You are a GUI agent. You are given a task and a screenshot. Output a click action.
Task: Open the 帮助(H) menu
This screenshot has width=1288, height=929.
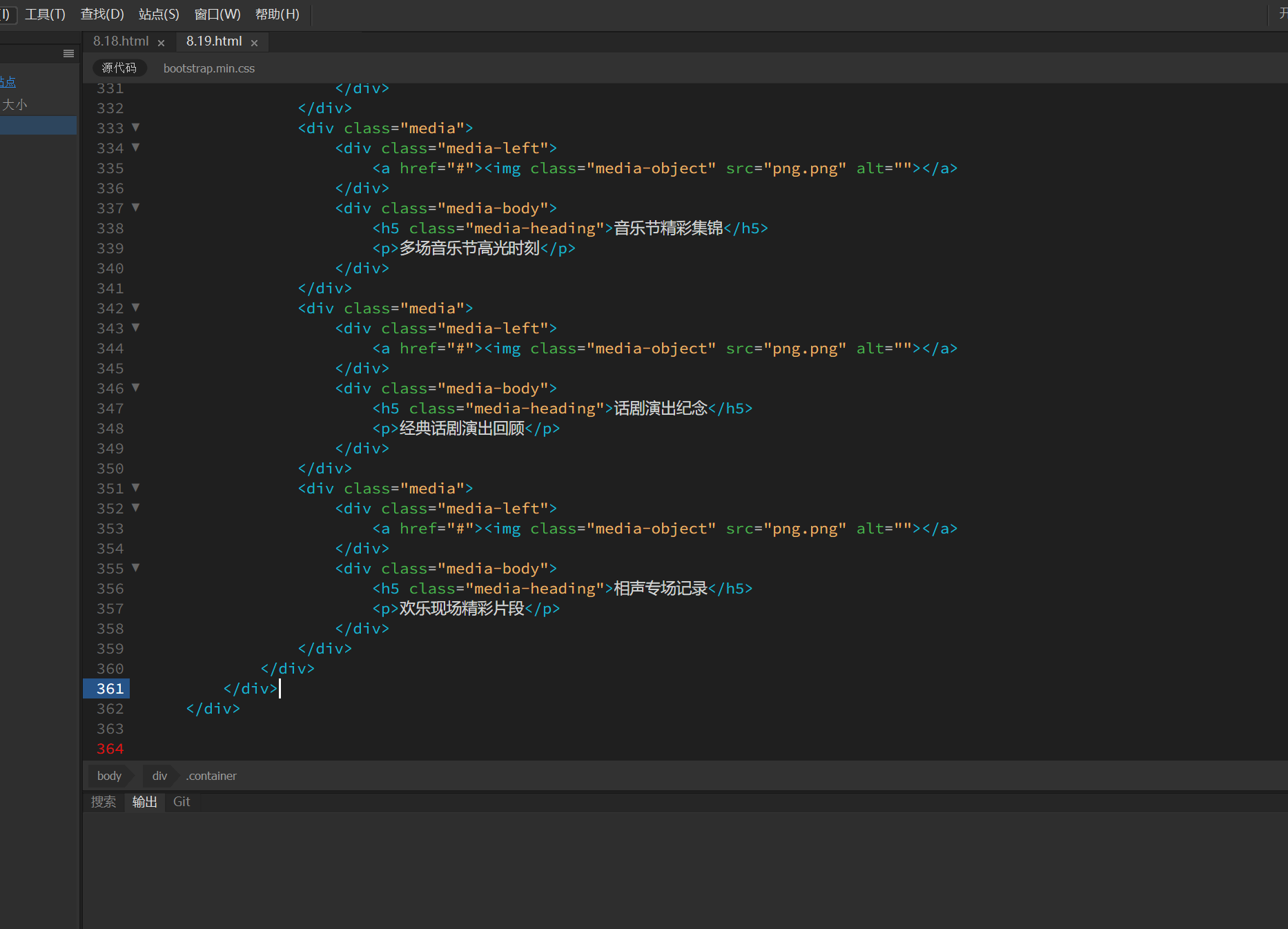pyautogui.click(x=277, y=14)
